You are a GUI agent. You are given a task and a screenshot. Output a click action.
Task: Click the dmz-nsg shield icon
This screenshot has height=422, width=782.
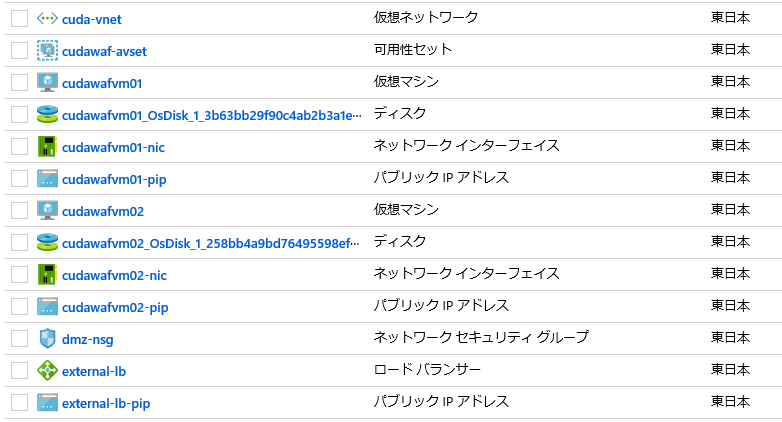47,338
